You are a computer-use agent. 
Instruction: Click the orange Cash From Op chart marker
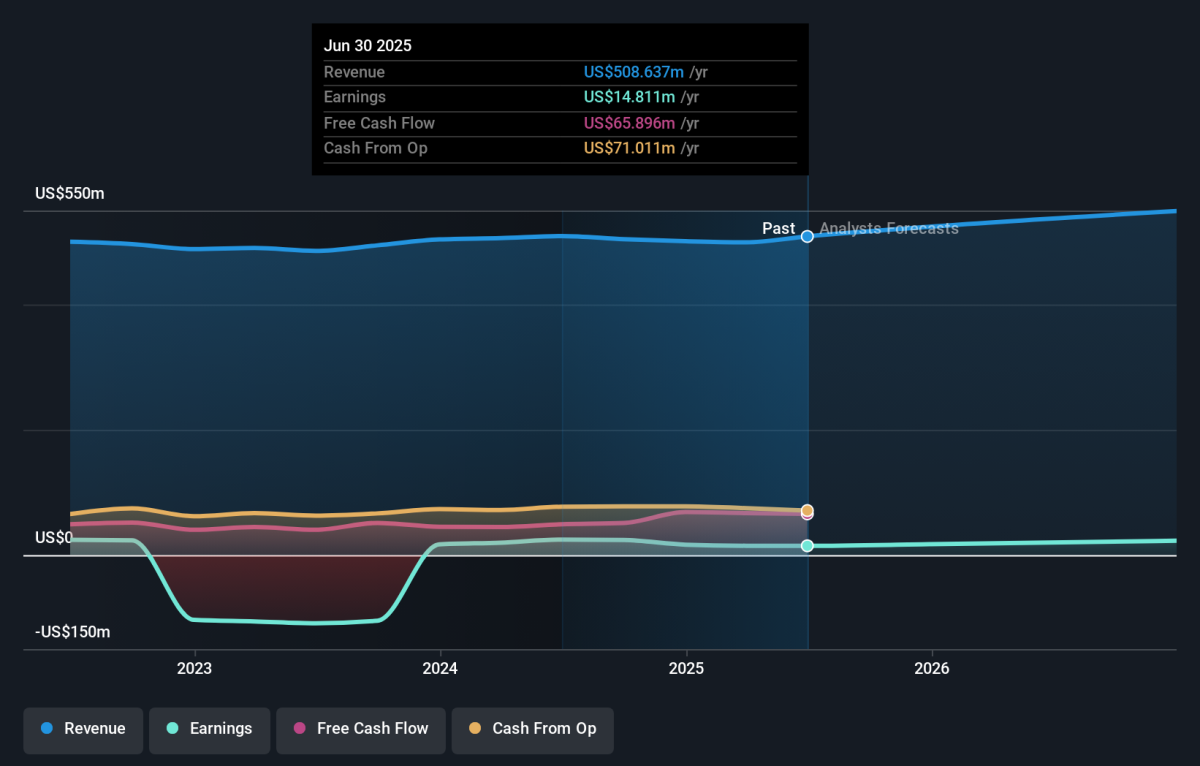click(x=807, y=510)
